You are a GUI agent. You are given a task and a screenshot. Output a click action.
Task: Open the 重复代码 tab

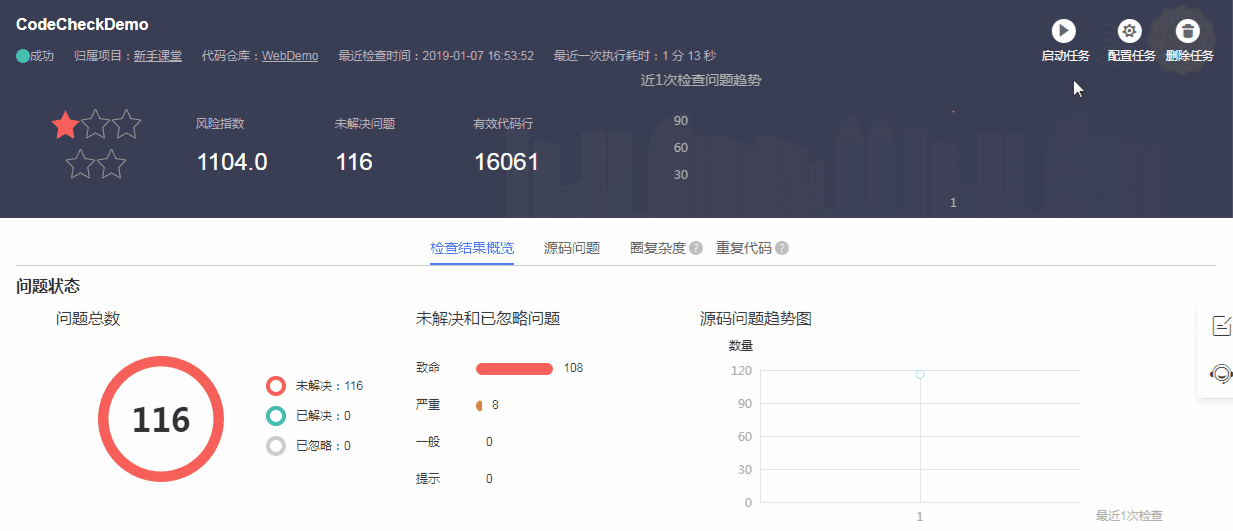coord(744,248)
